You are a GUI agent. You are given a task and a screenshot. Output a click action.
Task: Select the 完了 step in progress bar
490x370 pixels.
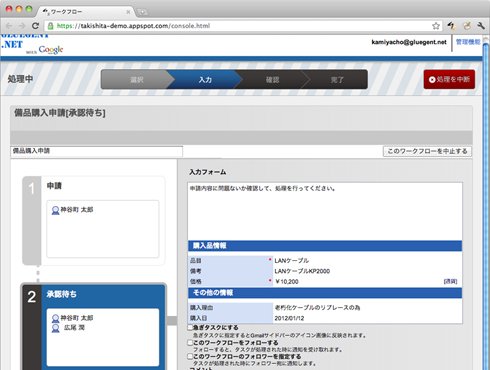337,80
